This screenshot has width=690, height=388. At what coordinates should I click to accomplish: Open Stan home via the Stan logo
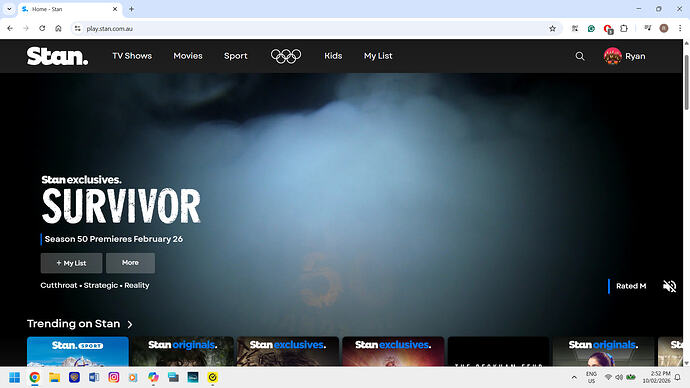coord(57,56)
